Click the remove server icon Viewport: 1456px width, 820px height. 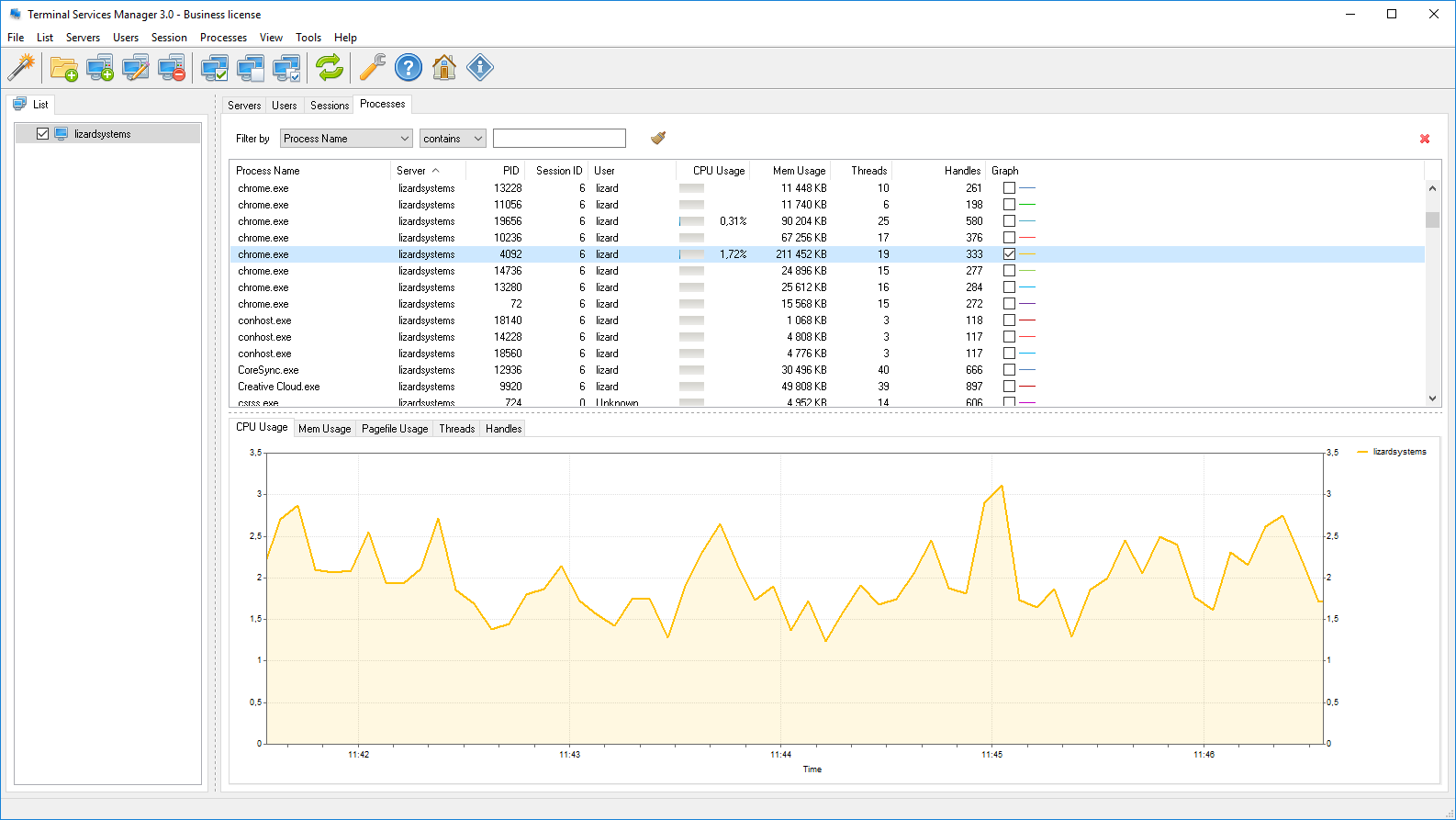172,68
